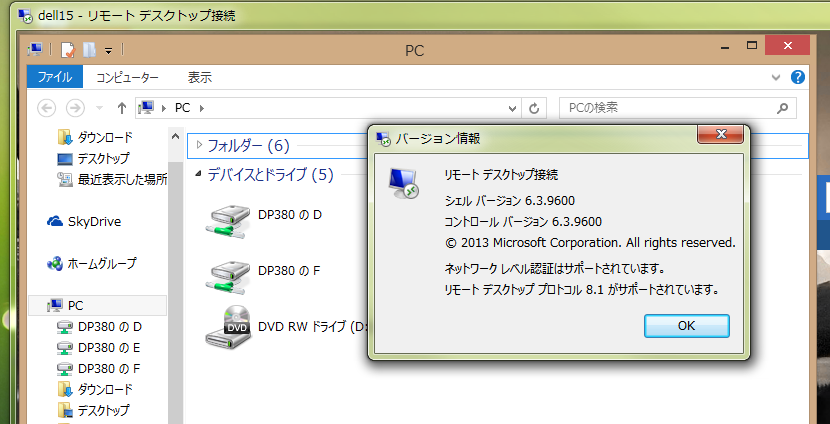Open SkyDrive in the navigation pane
Image resolution: width=830 pixels, height=424 pixels.
click(85, 221)
